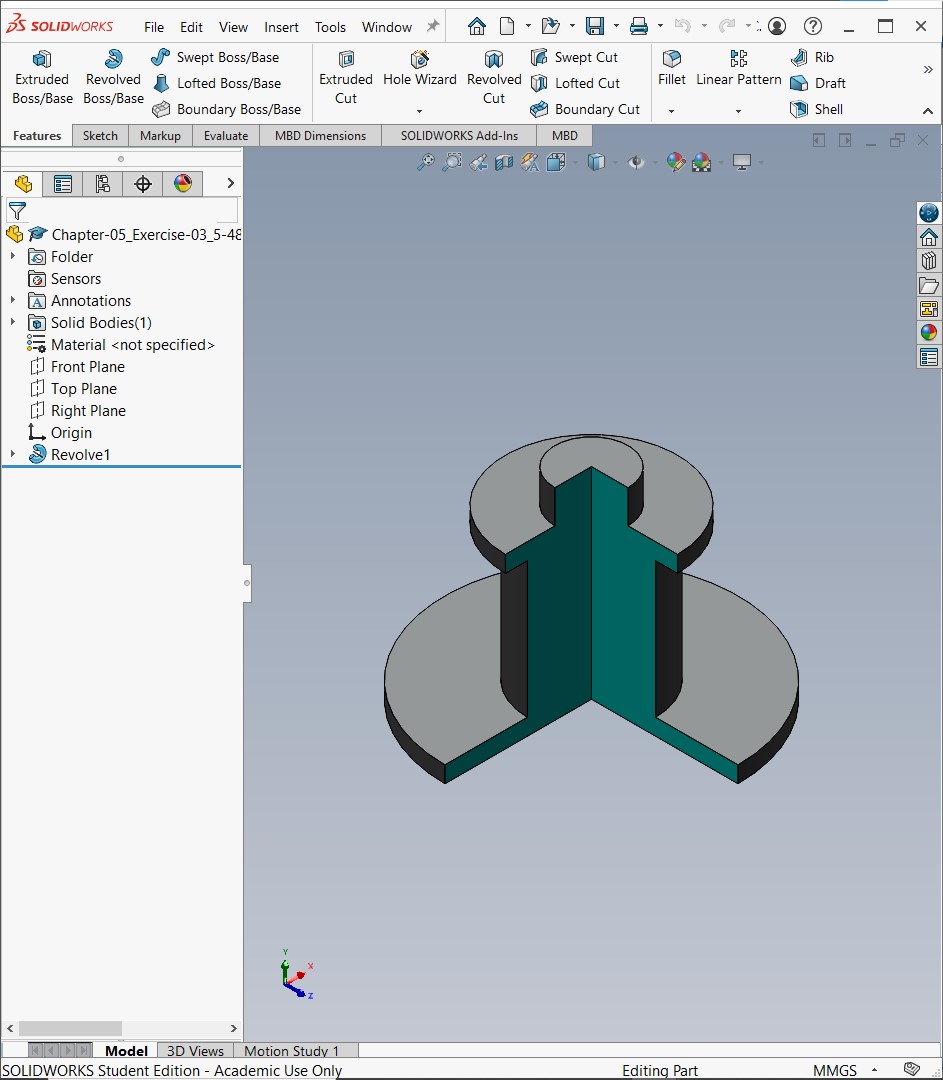
Task: Click Lofted Cut tool
Action: coord(575,83)
